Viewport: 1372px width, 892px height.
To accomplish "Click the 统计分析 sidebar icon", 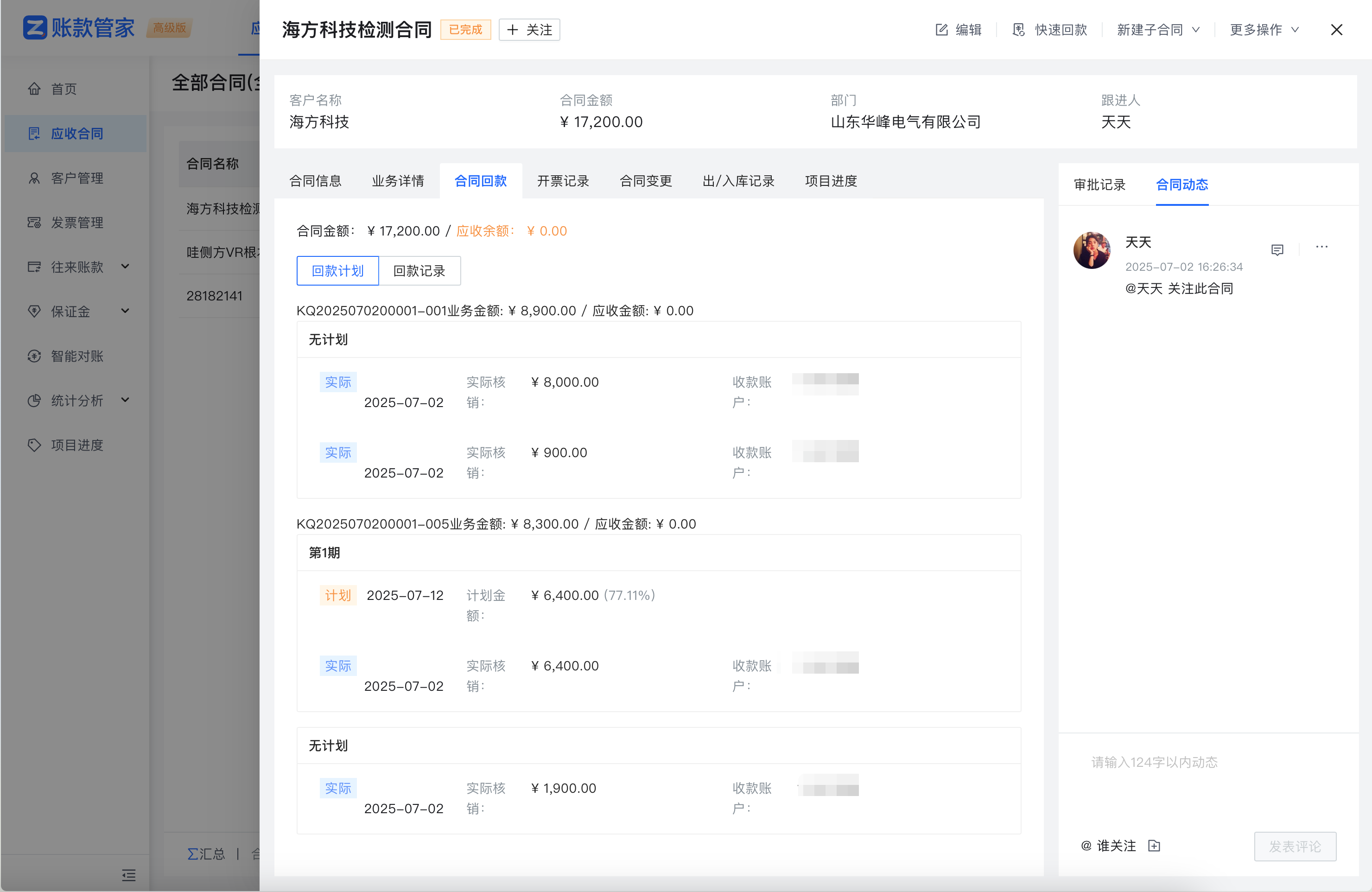I will point(34,400).
